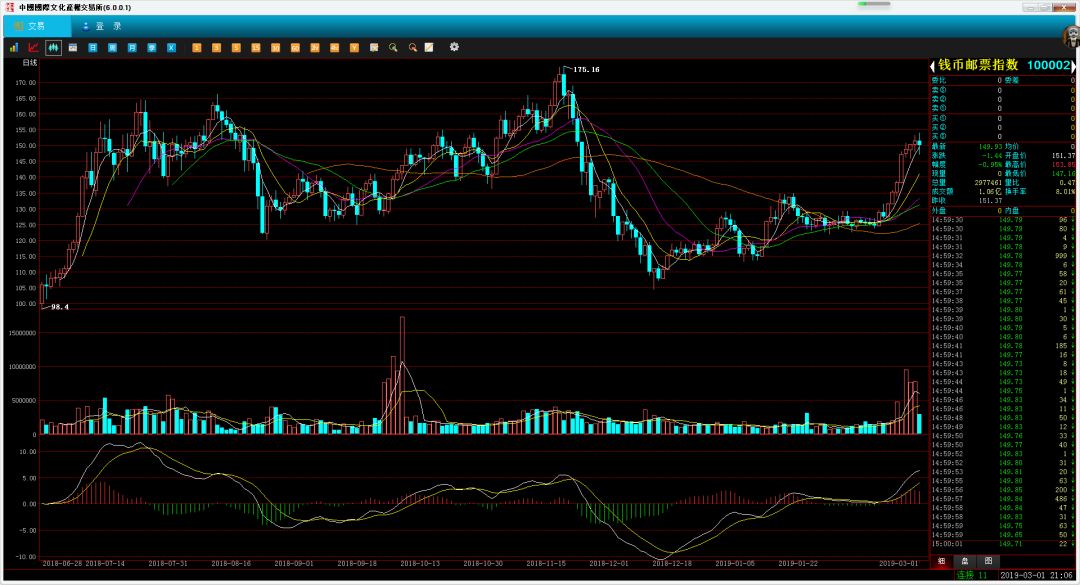The image size is (1080, 585).
Task: Switch to quarterly 季 period
Action: [152, 48]
